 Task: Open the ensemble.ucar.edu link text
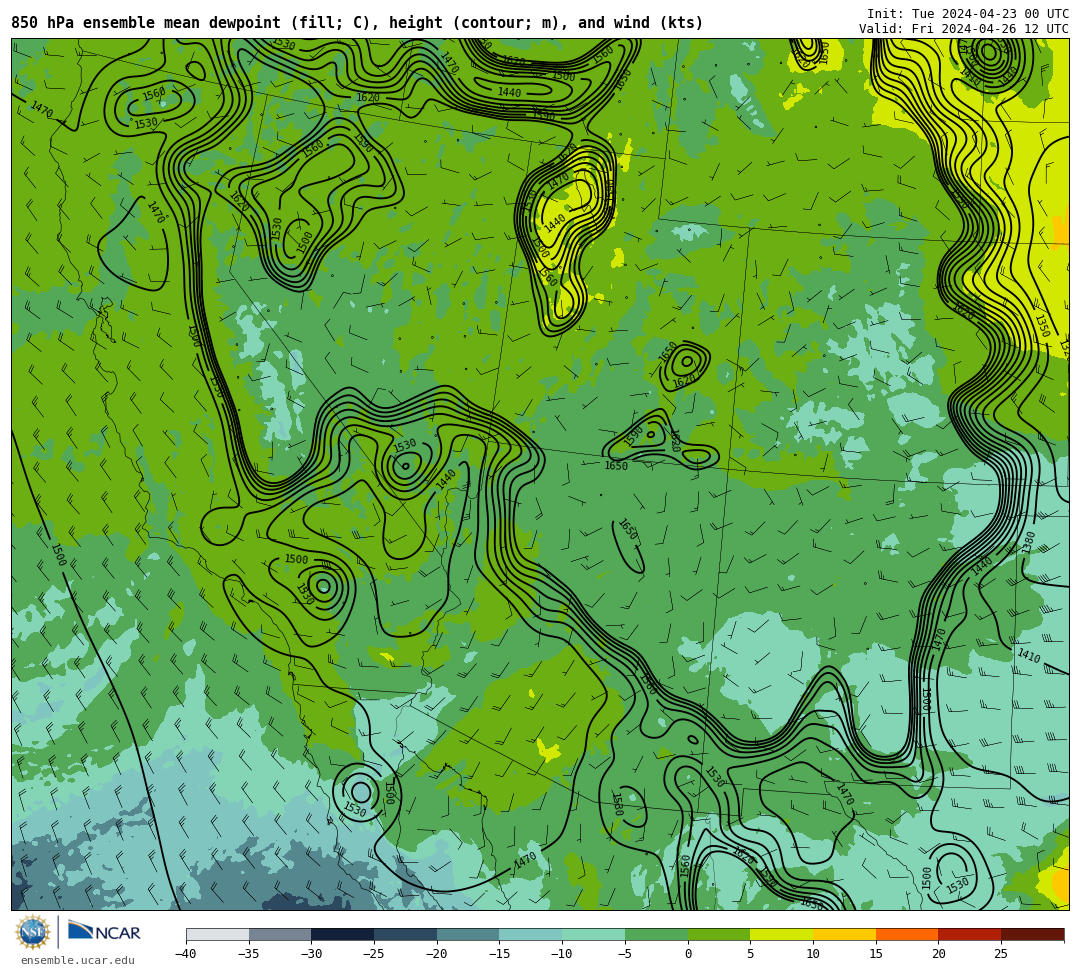pyautogui.click(x=78, y=960)
